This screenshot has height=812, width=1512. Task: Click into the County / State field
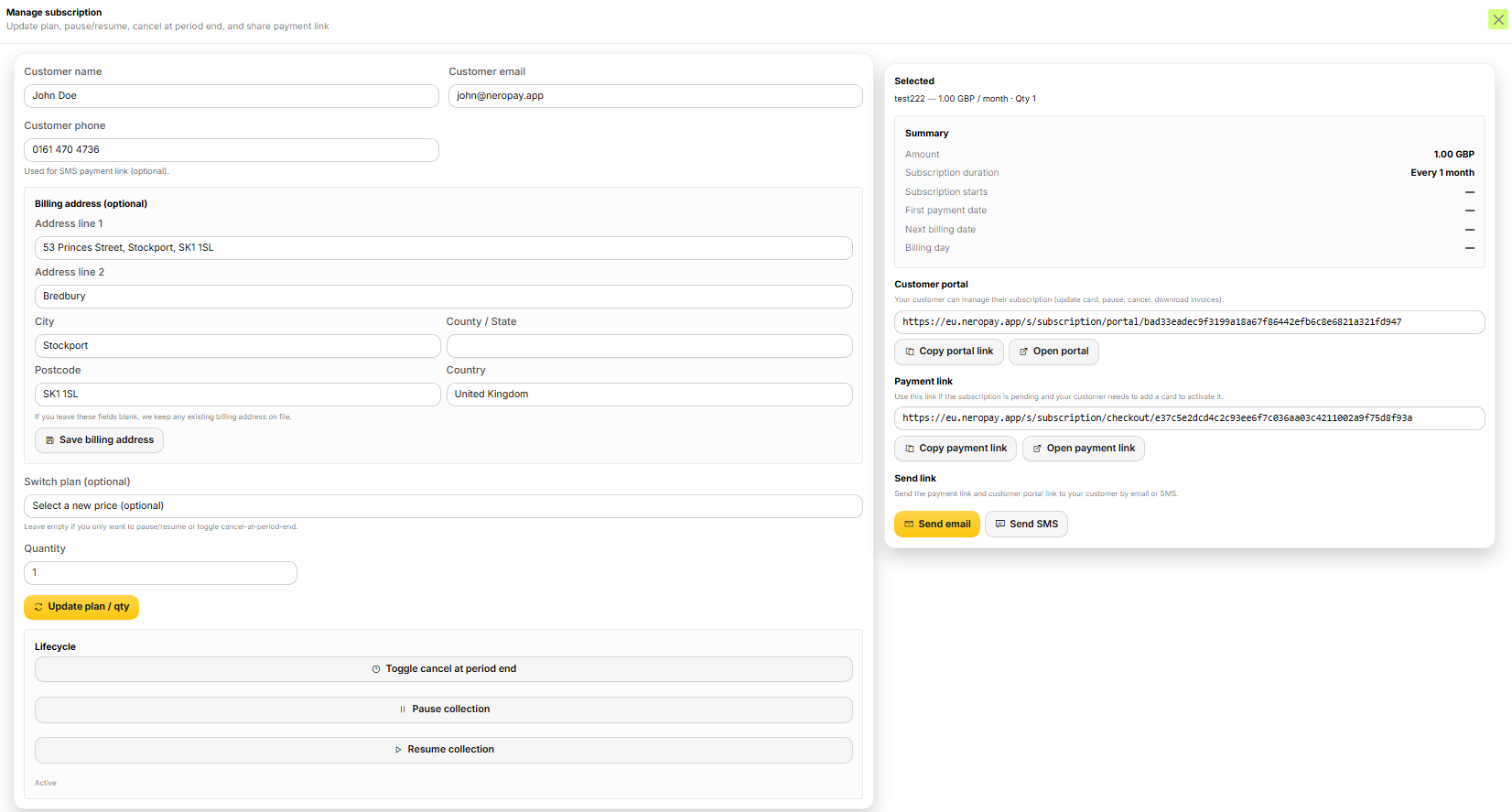649,346
